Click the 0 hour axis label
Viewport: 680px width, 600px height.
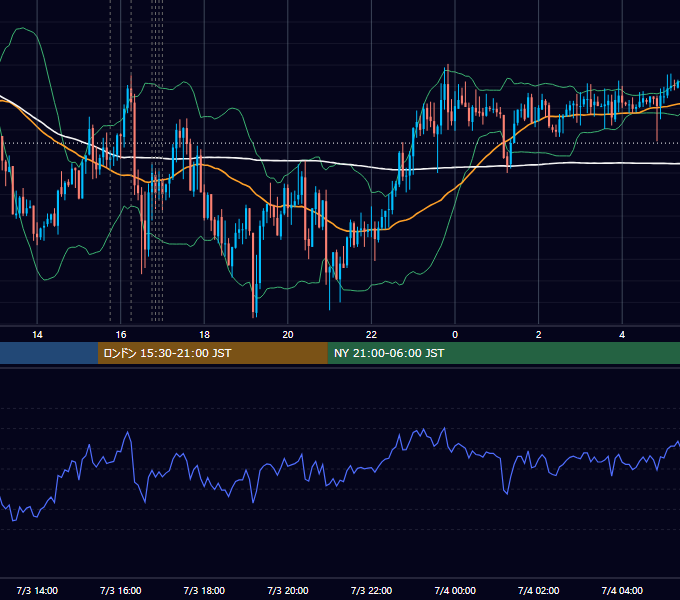point(455,335)
